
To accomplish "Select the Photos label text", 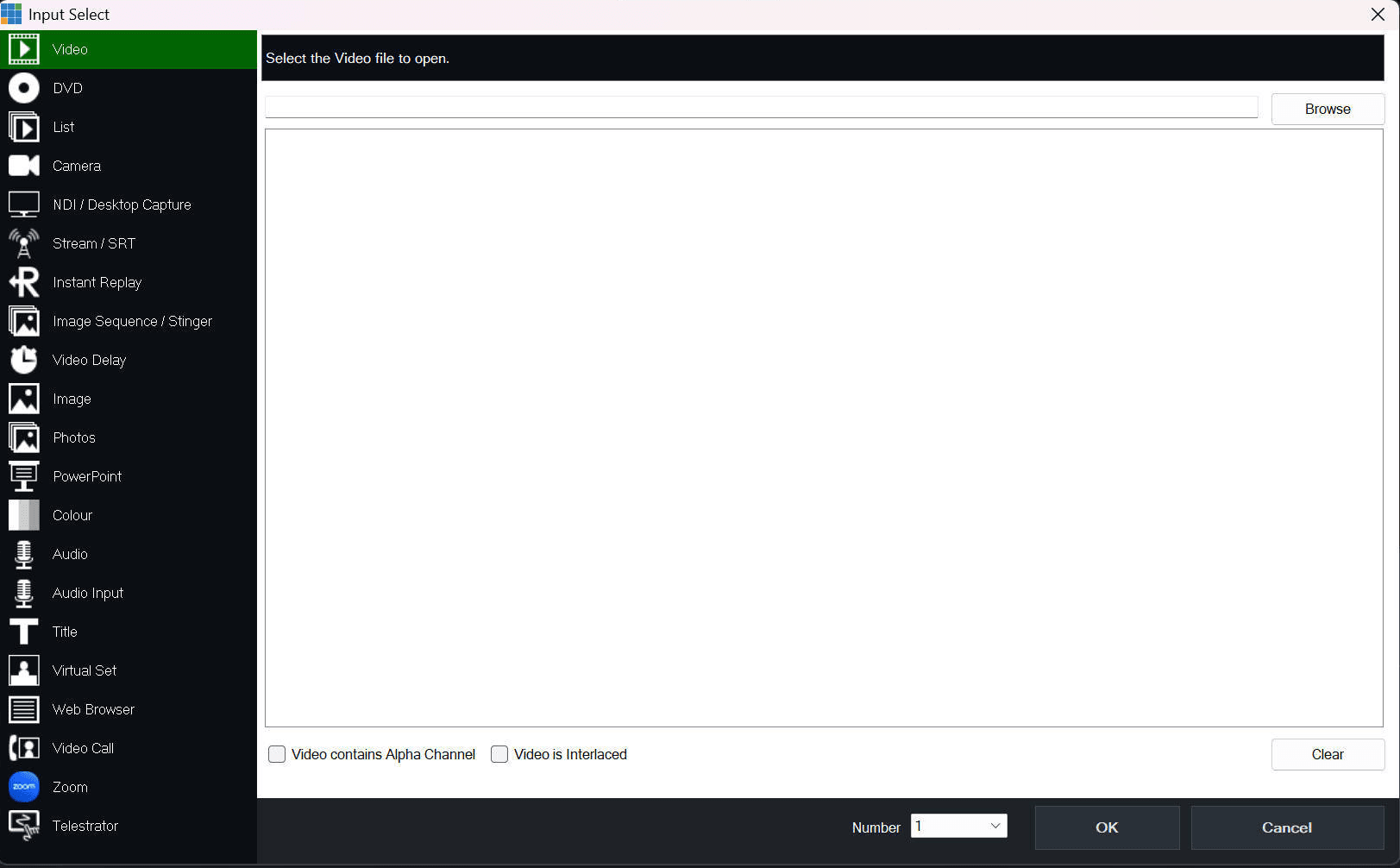I will pos(74,437).
